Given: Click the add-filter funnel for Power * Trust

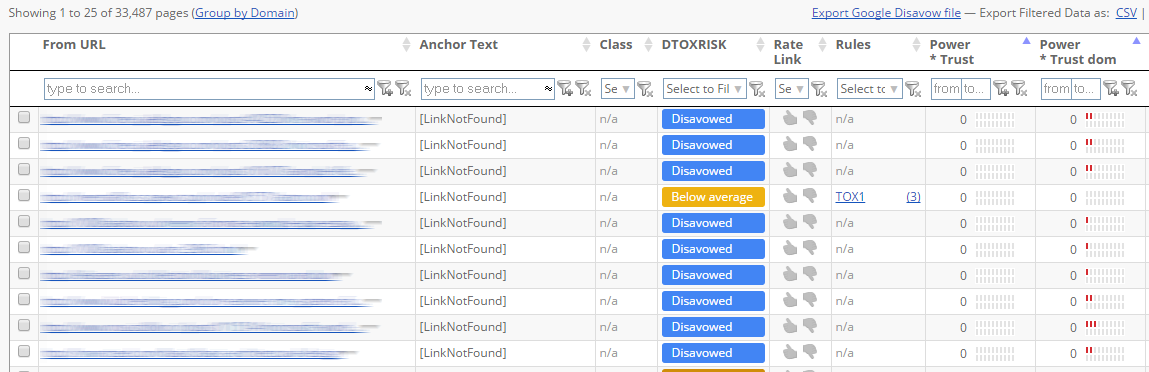Looking at the screenshot, I should click(1001, 89).
